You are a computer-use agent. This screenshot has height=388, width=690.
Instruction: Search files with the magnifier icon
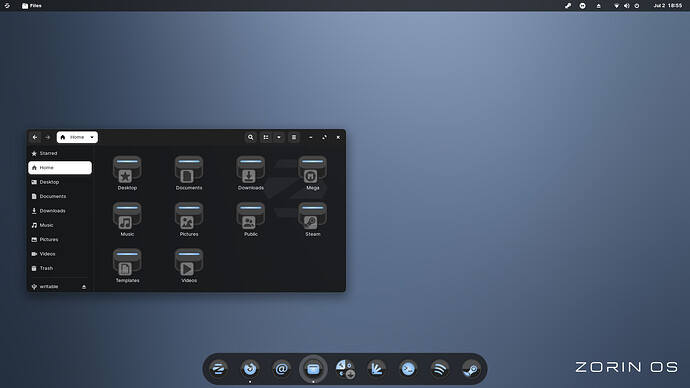coord(250,137)
